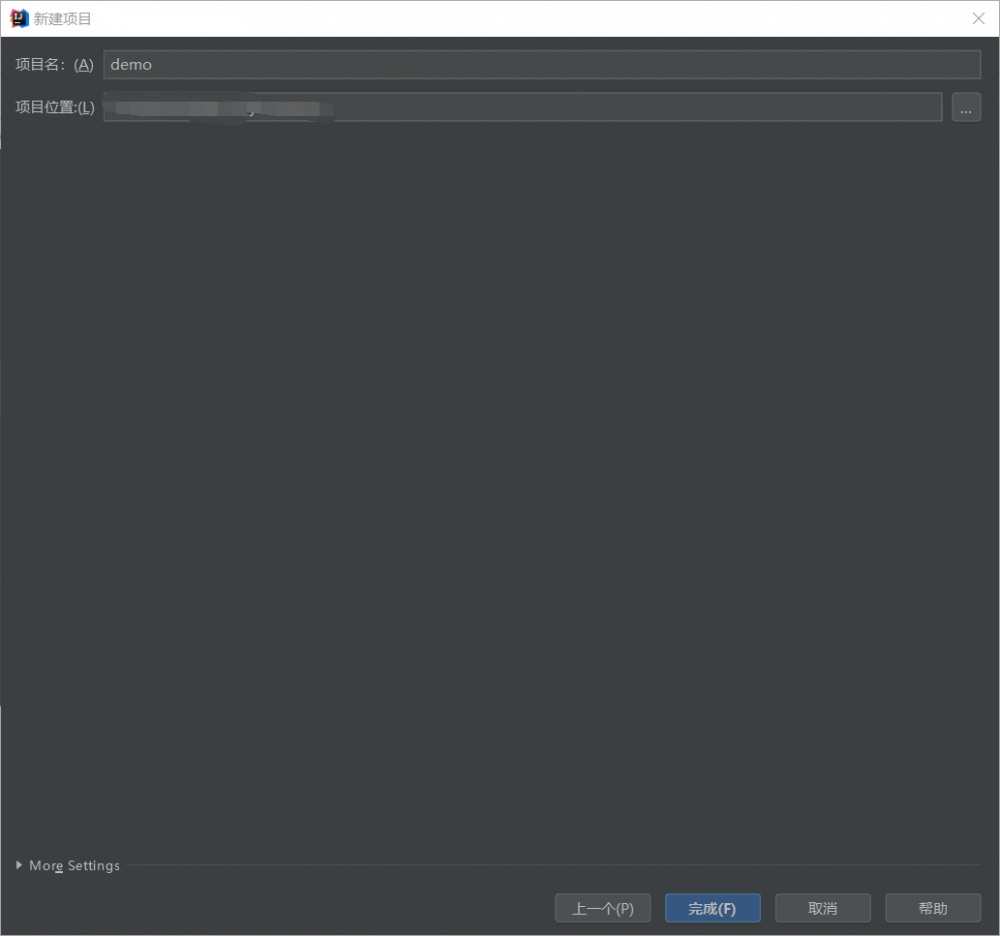Click the dialog title 新建项目
The height and width of the screenshot is (936, 1000).
point(60,18)
